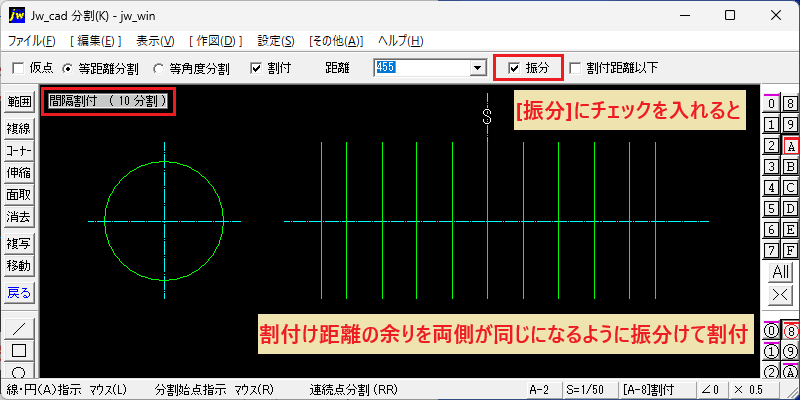Image resolution: width=800 pixels, height=400 pixels.
Task: Open the 距離 dropdown arrow
Action: click(x=477, y=68)
